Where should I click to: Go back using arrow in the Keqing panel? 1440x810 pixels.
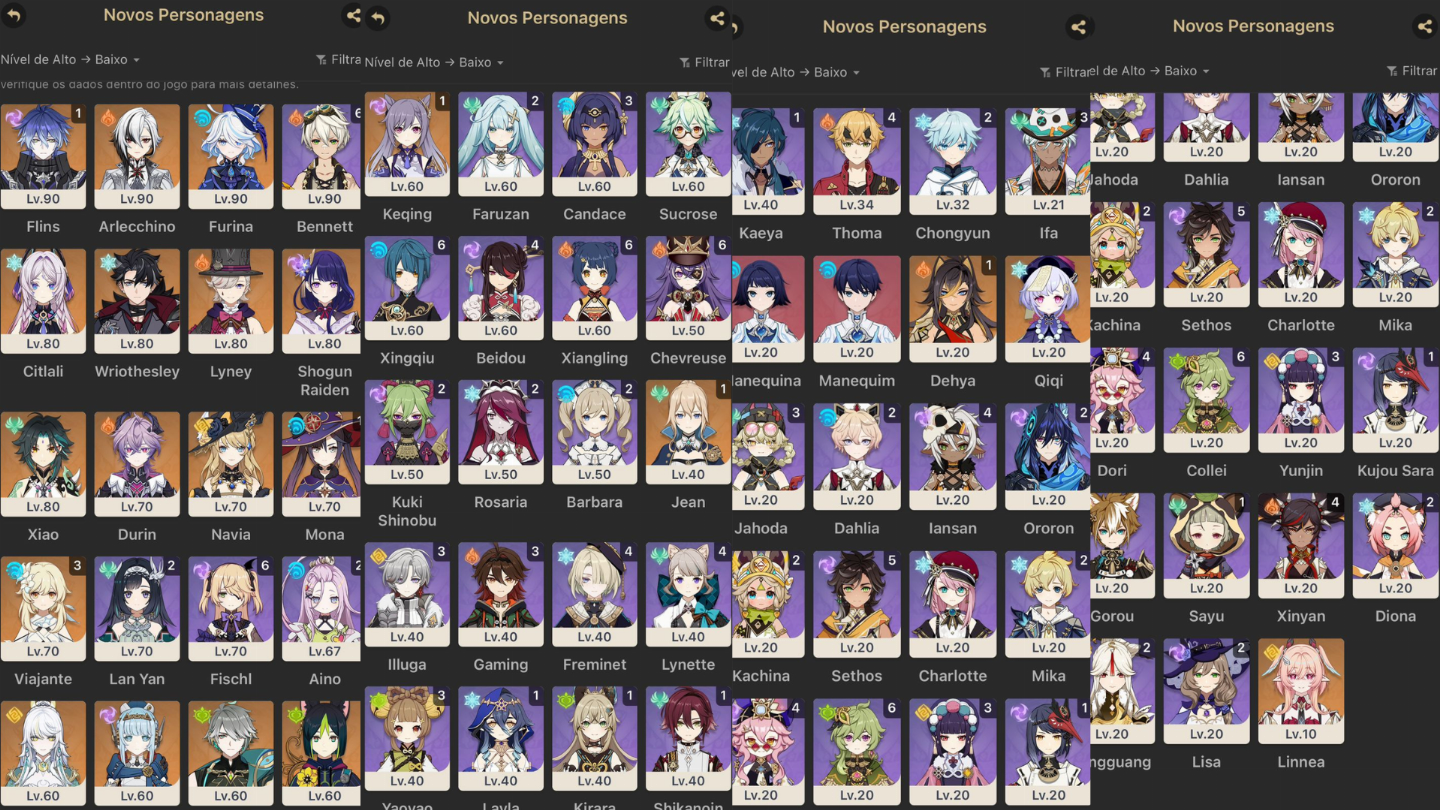(x=377, y=18)
